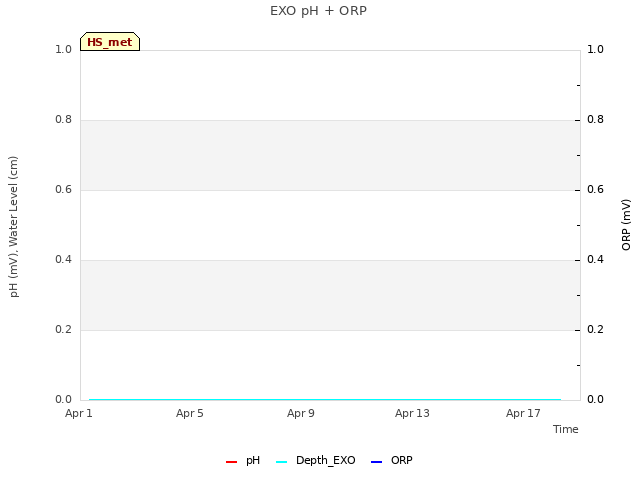This screenshot has height=480, width=640.
Task: Click the cyan Depth_EXO legend color marker
Action: tap(282, 462)
